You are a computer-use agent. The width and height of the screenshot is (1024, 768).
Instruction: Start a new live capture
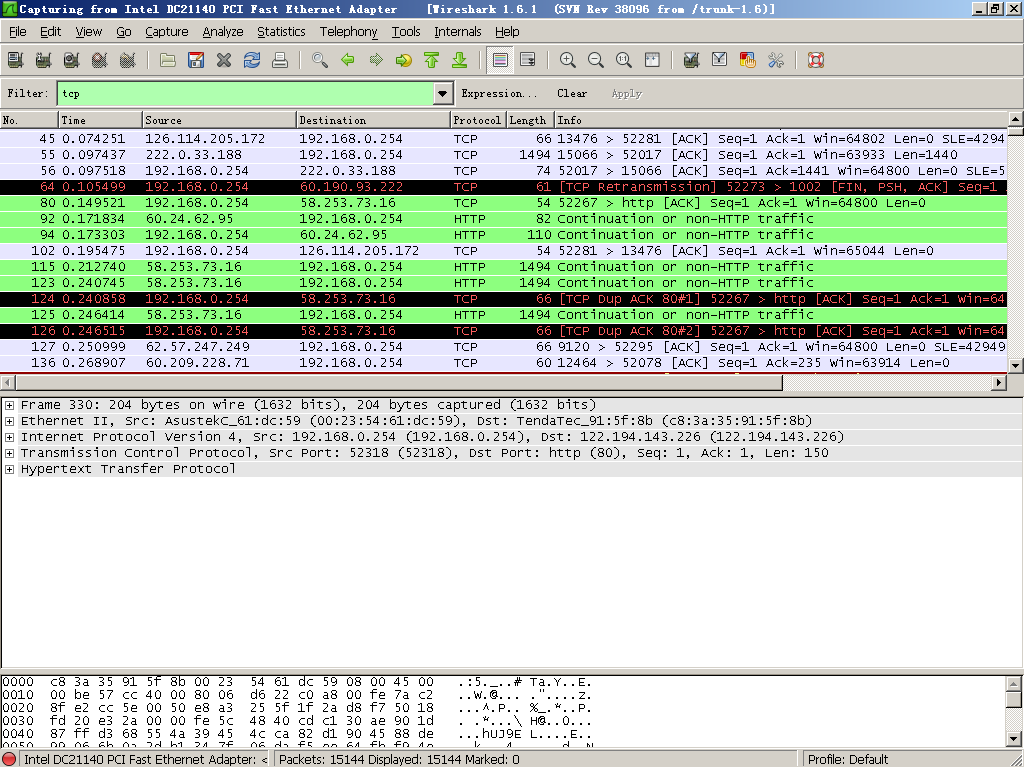pos(71,60)
